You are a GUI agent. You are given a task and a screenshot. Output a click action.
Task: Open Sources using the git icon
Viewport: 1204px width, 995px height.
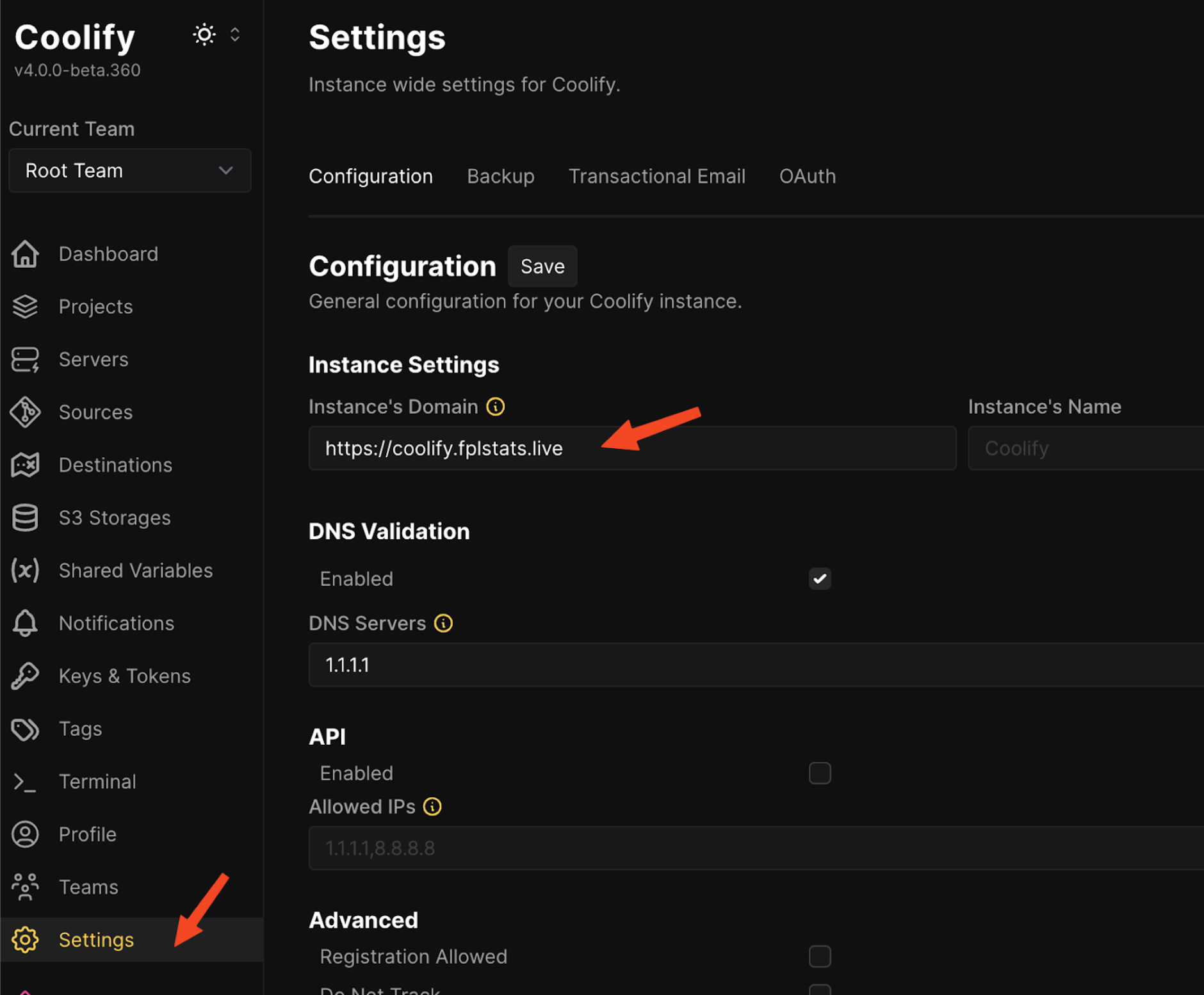point(25,412)
